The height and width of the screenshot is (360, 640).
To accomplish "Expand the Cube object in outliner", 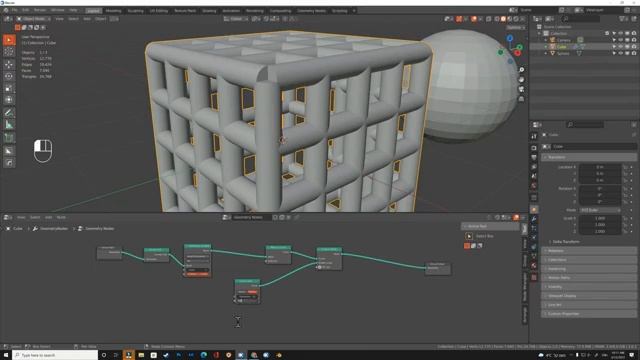I will click(546, 47).
